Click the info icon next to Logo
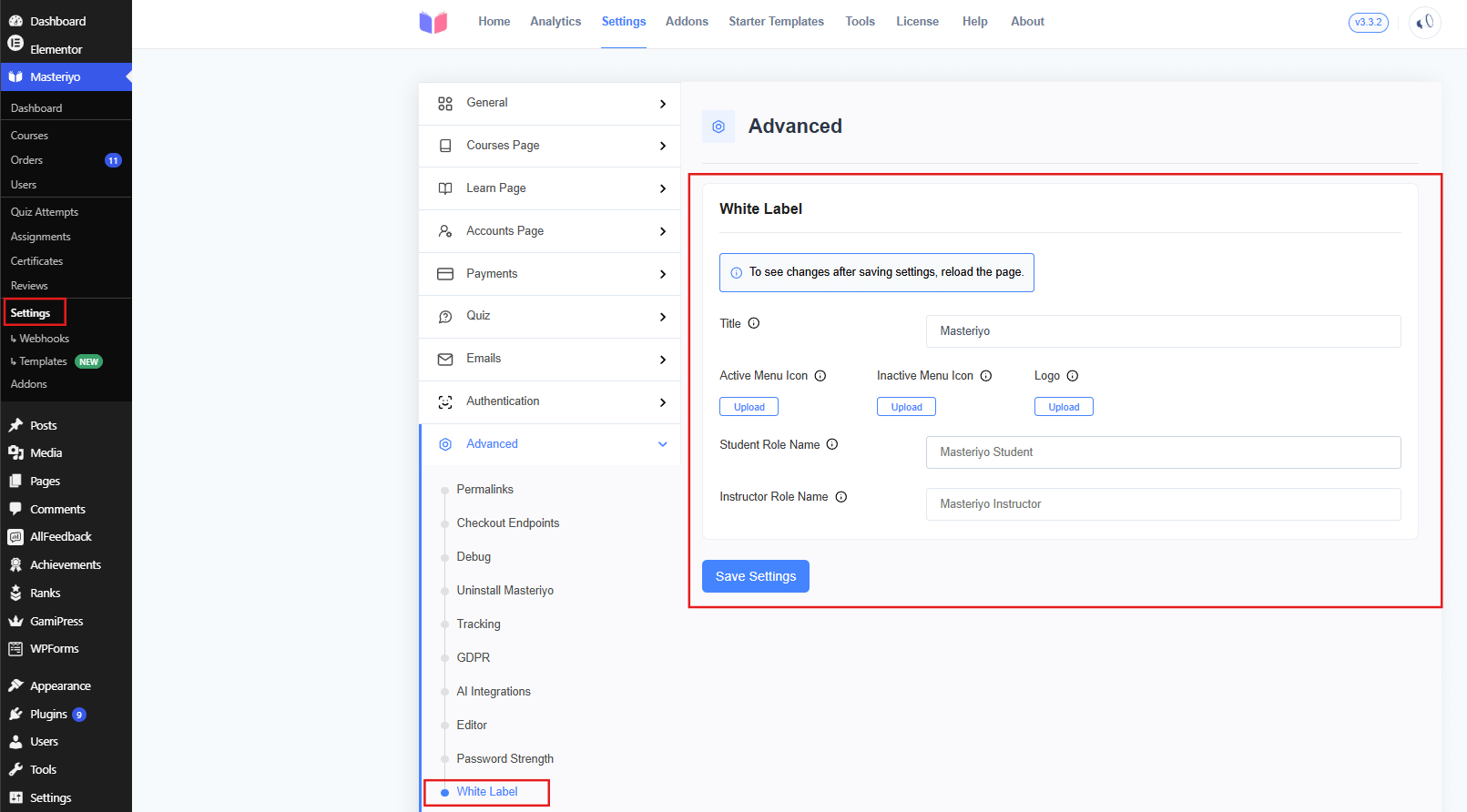1467x812 pixels. point(1073,376)
